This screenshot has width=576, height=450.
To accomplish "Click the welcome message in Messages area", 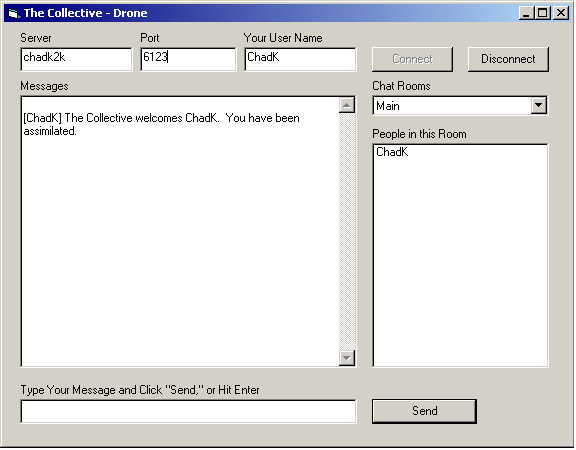I will (162, 125).
